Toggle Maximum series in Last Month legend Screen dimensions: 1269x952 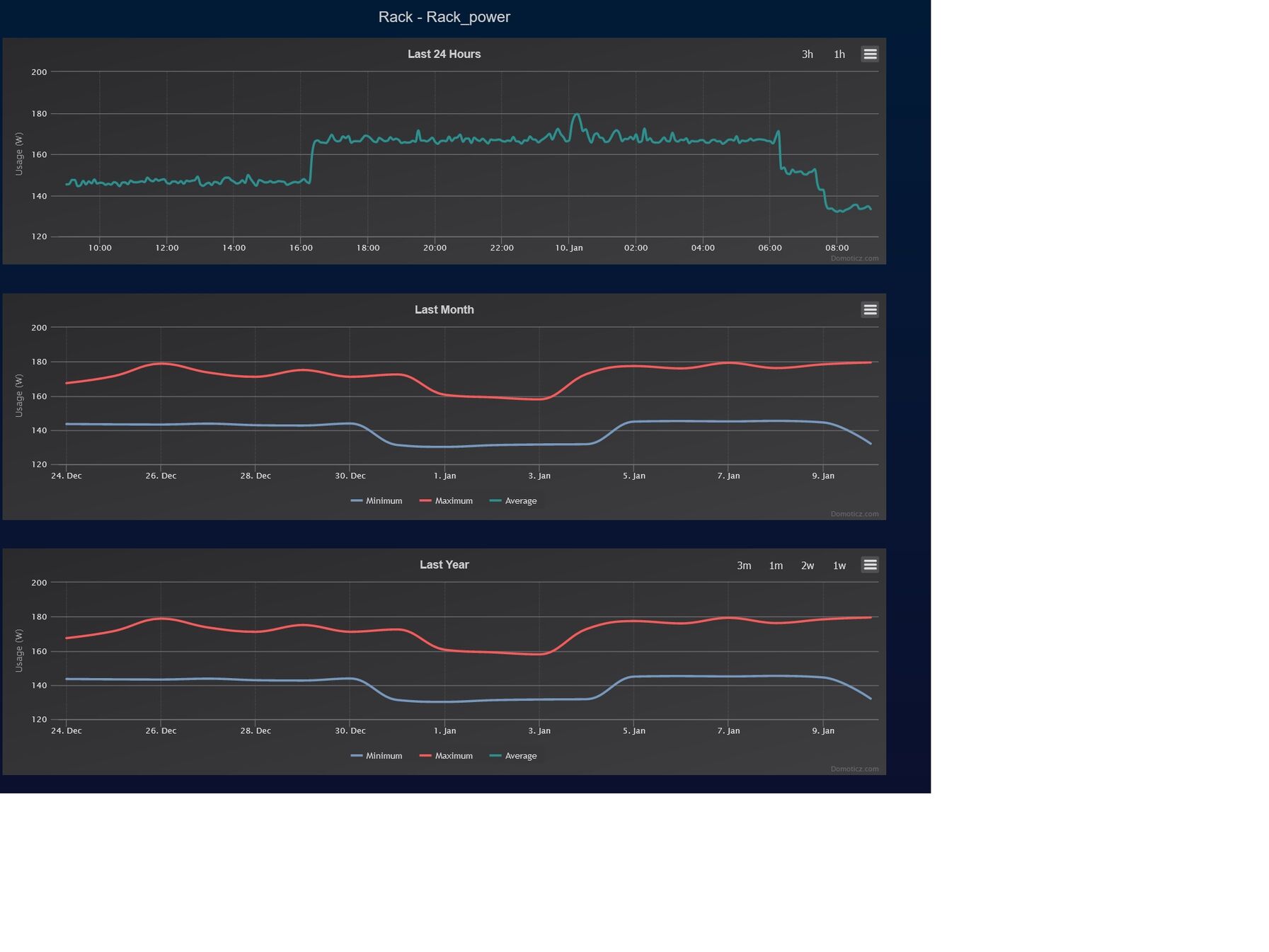(x=446, y=500)
